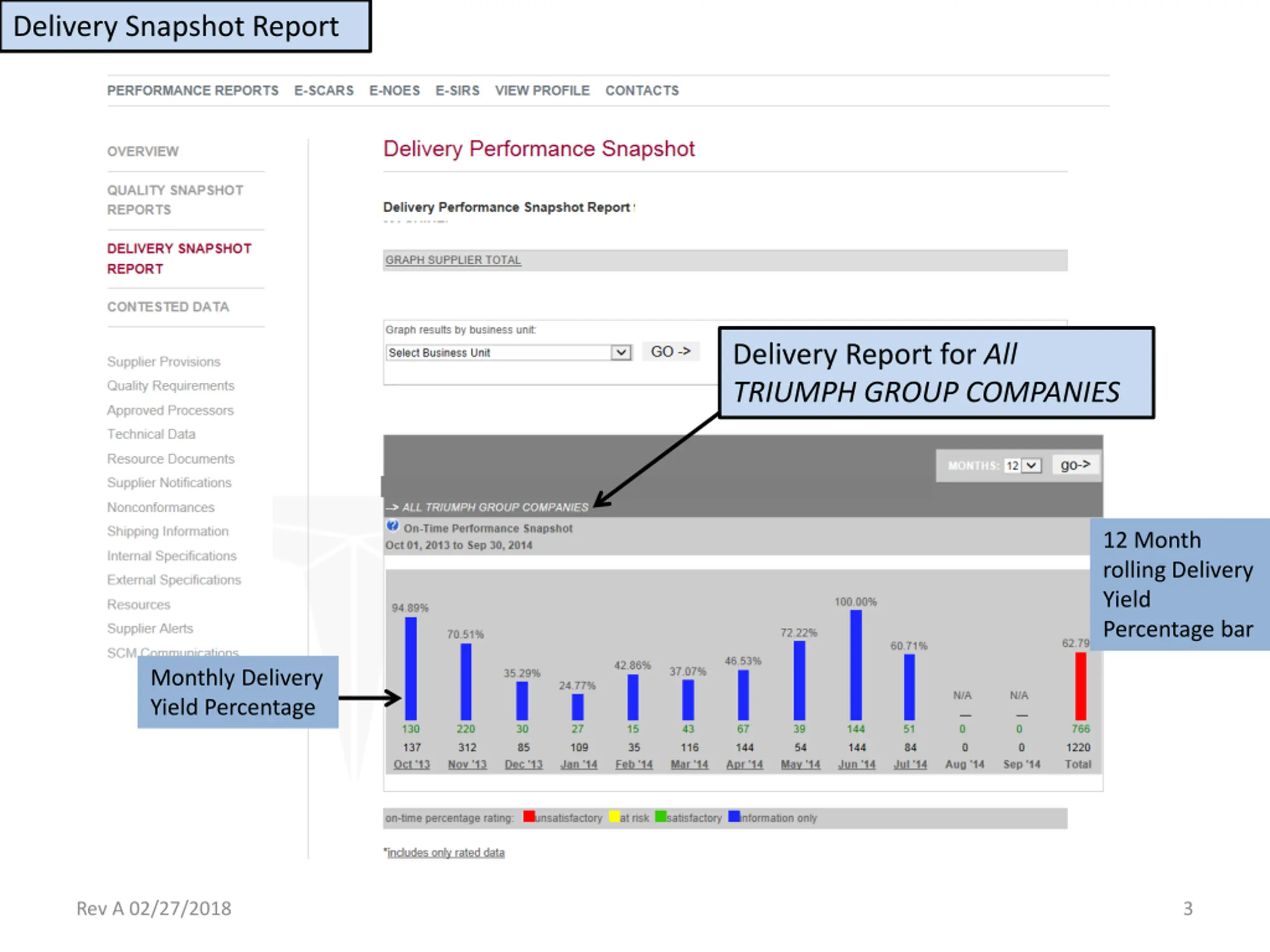Open the Supplier Provisions sidebar link
Screen dimensions: 1270x952
(x=164, y=361)
